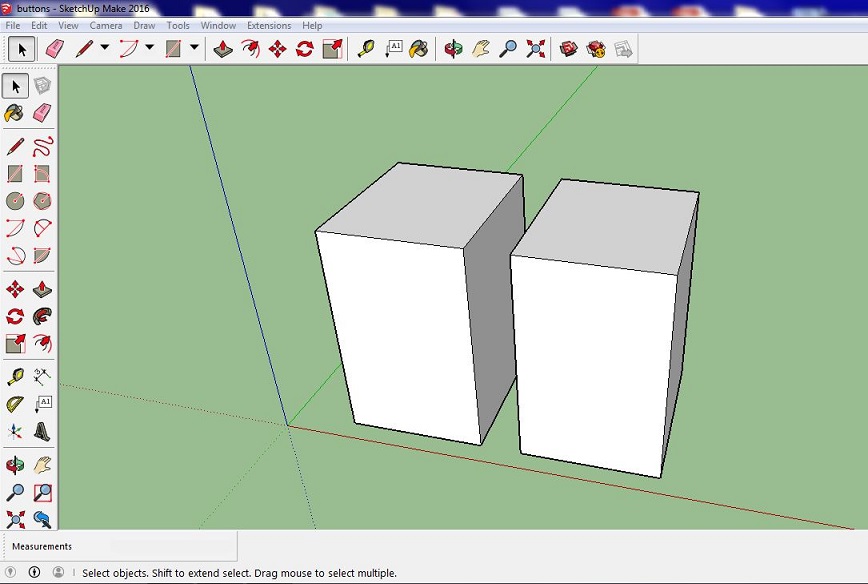Select the Paint Bucket in the left palette

click(15, 113)
